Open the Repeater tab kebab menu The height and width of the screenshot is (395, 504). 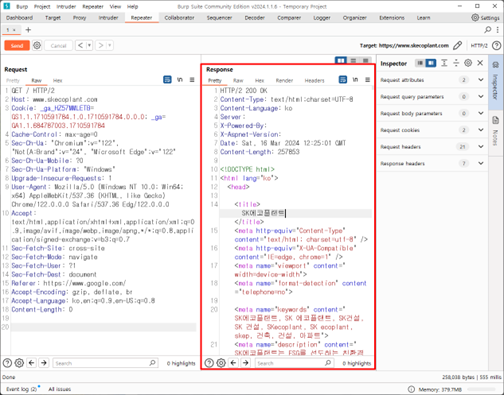click(498, 30)
